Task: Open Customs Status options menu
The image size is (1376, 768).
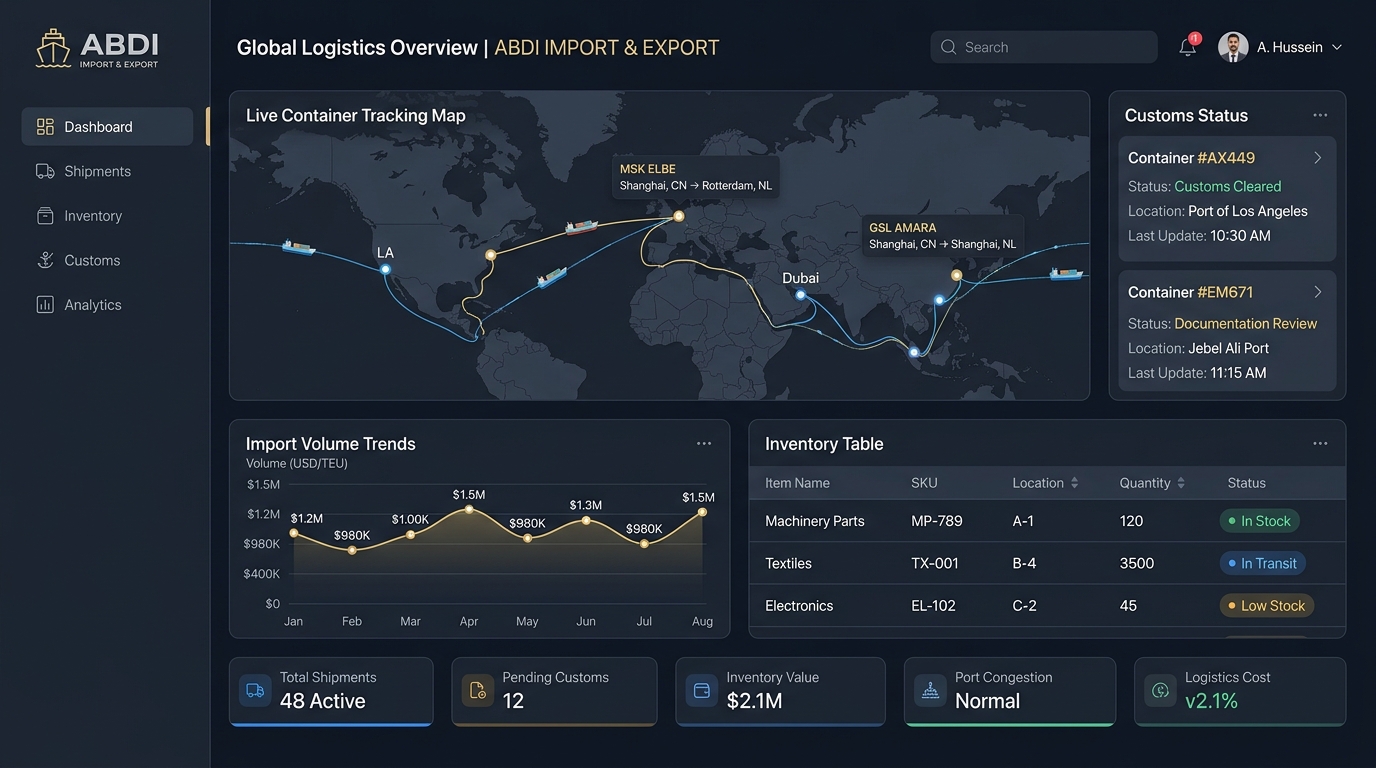Action: pyautogui.click(x=1320, y=115)
